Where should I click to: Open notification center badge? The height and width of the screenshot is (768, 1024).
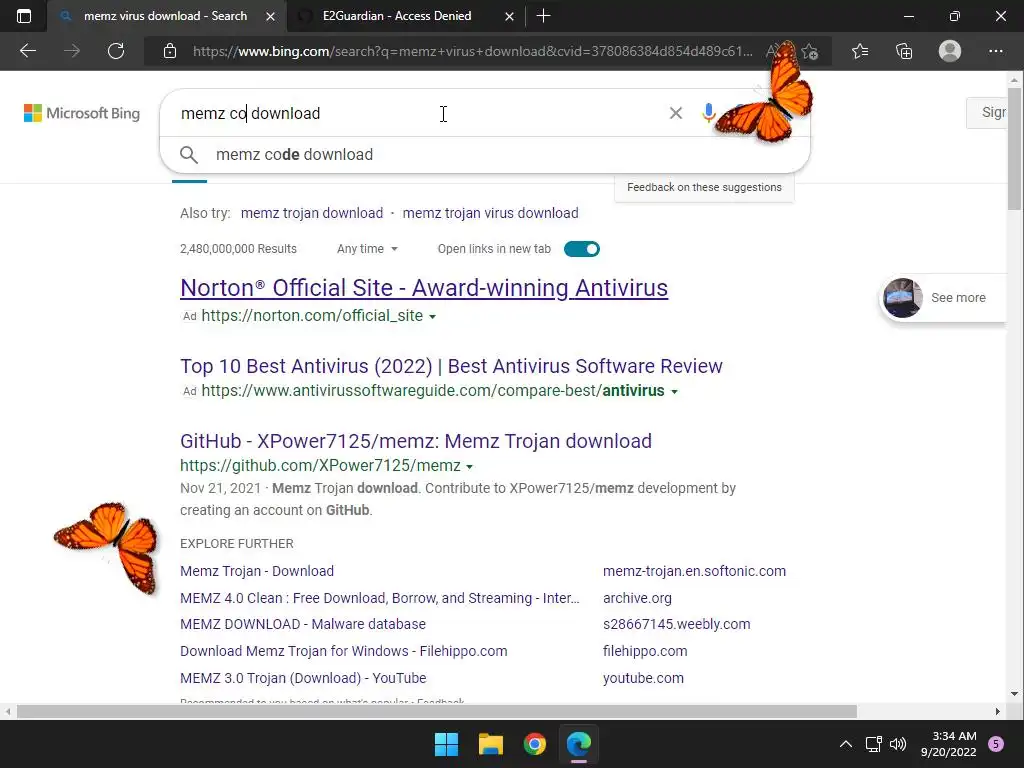(x=996, y=744)
